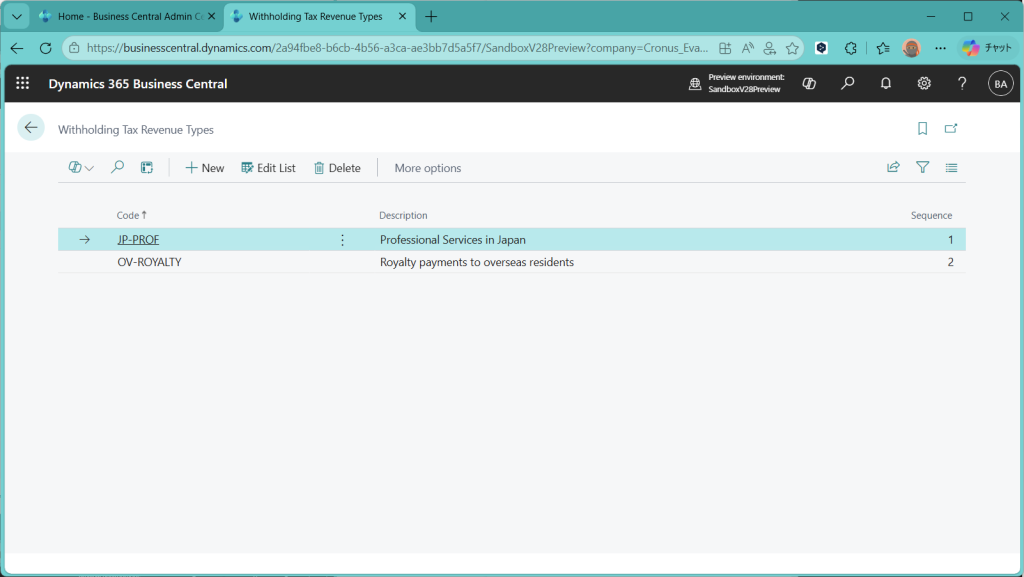
Task: Switch to Business Central Admin Center tab
Action: click(x=120, y=17)
